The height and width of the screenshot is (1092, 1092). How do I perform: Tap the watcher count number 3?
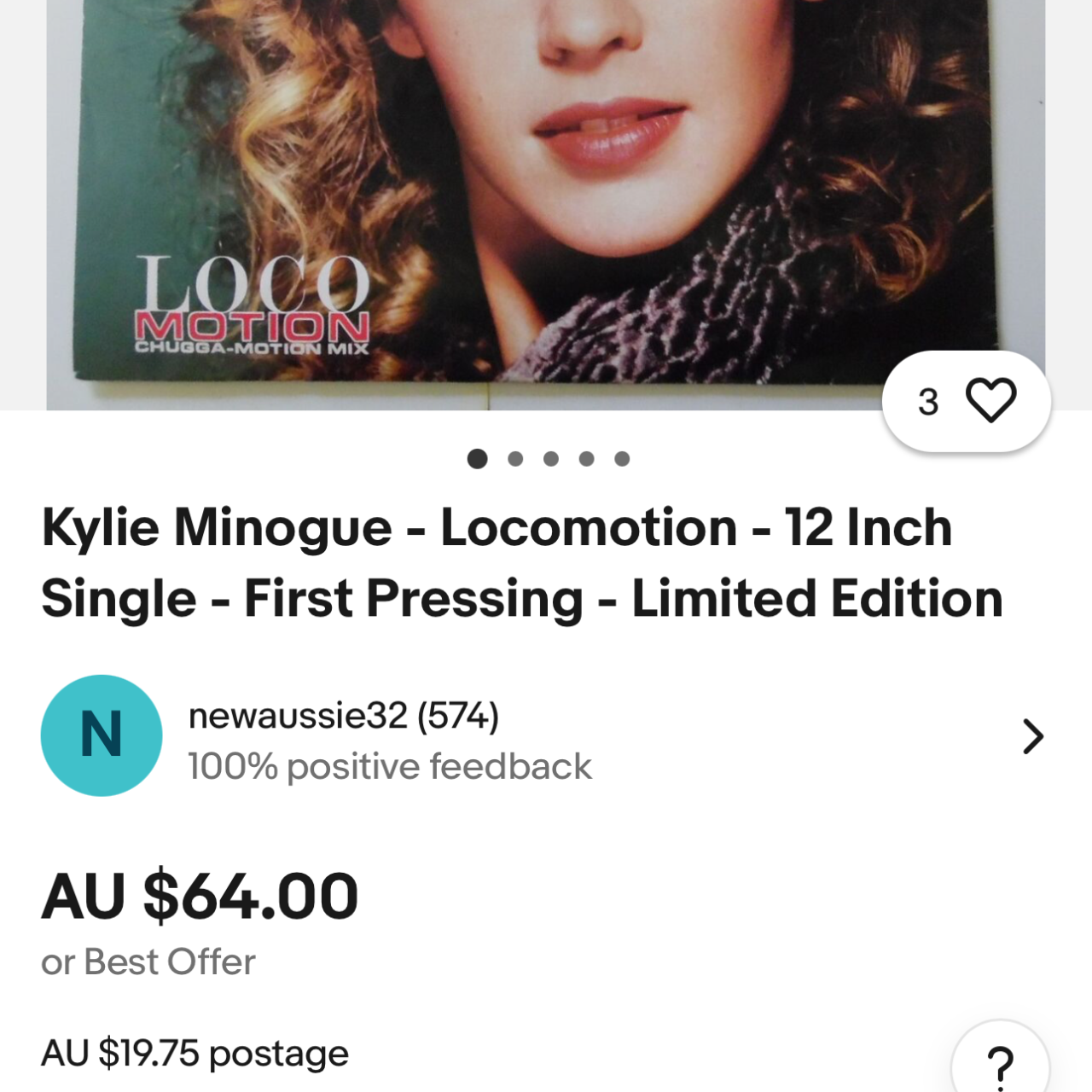click(928, 402)
